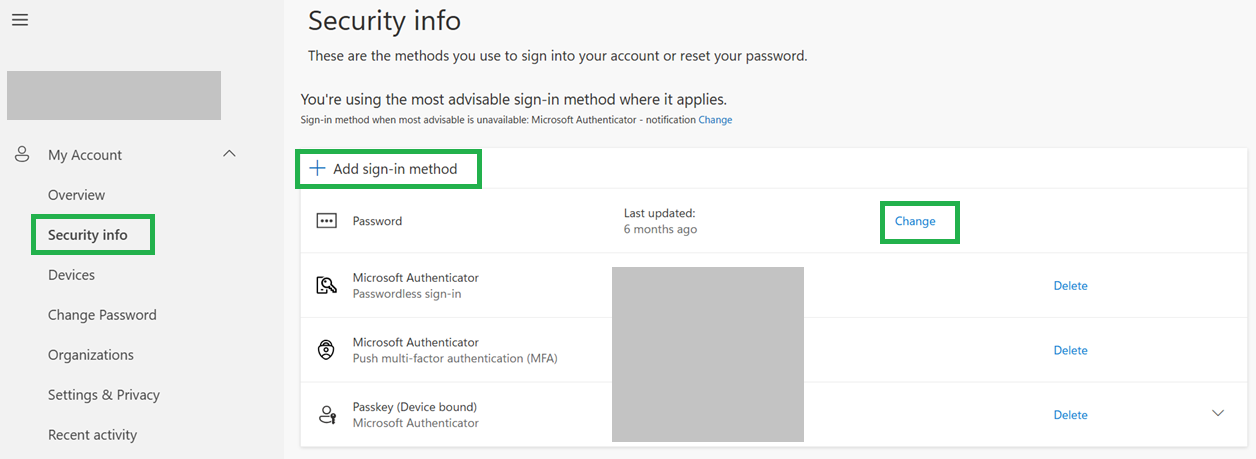Open Change Password in sidebar

click(102, 315)
